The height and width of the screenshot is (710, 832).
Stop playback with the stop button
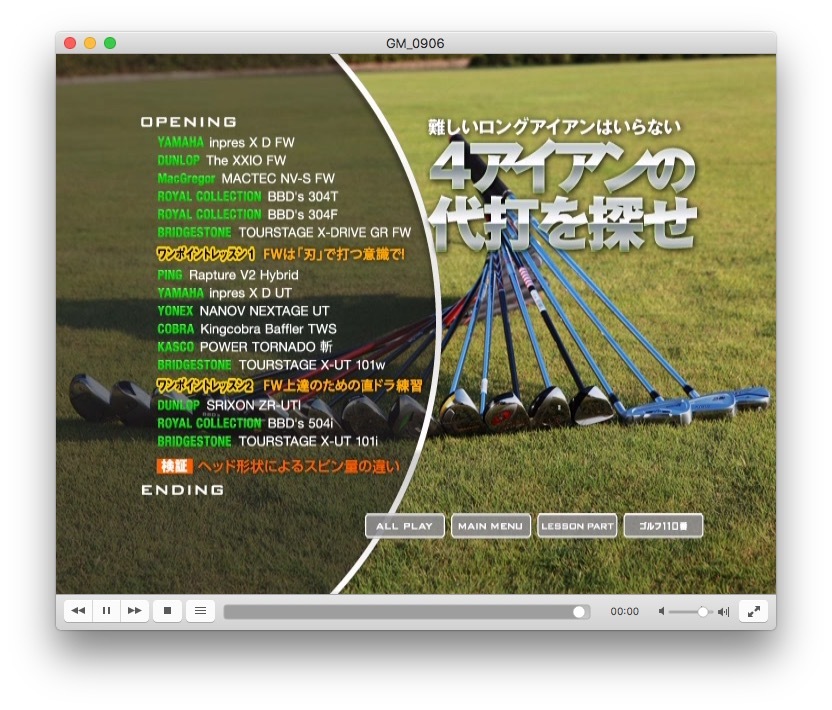pos(167,611)
